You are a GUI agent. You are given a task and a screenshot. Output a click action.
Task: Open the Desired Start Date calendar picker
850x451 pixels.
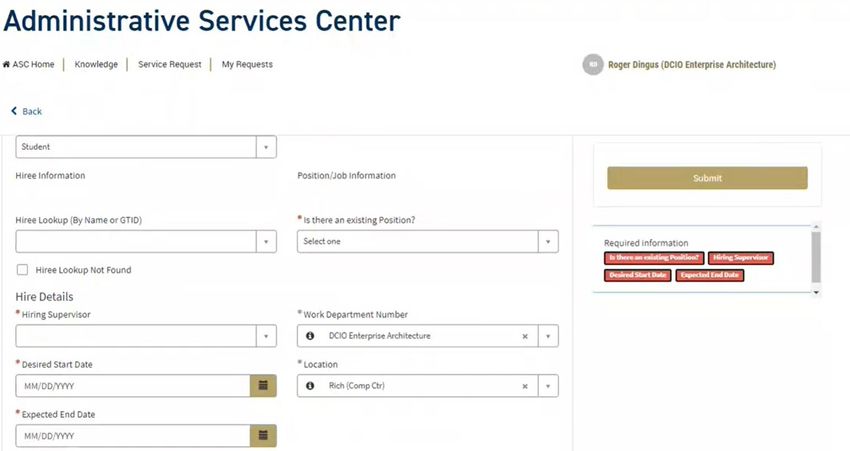click(263, 385)
